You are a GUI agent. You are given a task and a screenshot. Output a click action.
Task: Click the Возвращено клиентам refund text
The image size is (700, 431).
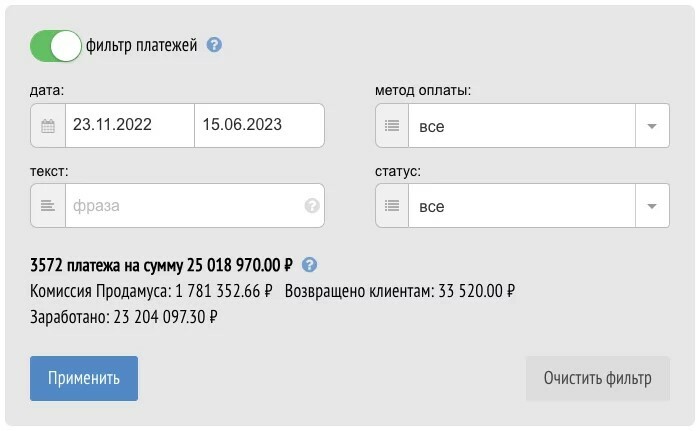[x=400, y=292]
